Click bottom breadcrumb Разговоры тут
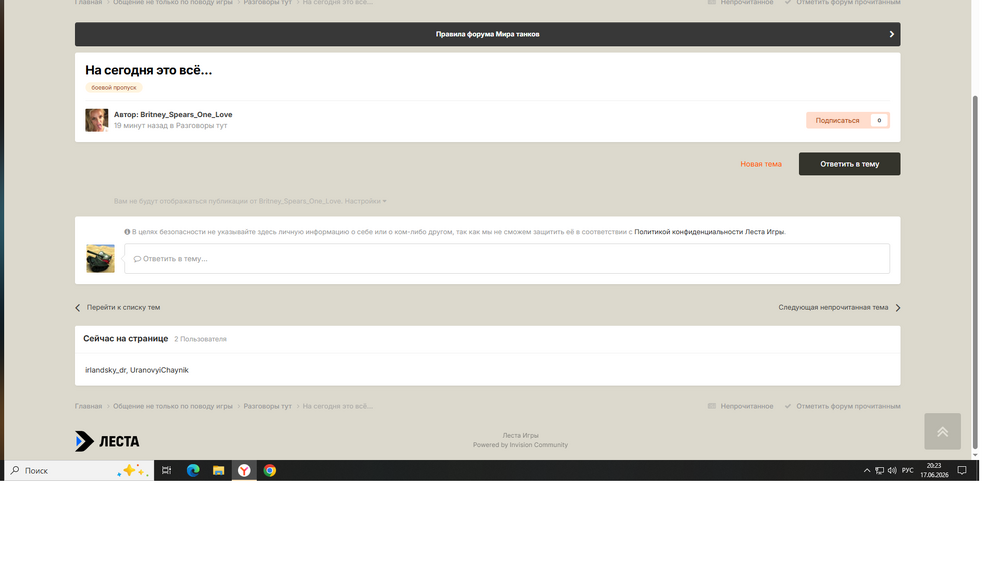Image resolution: width=1000 pixels, height=562 pixels. tap(267, 406)
